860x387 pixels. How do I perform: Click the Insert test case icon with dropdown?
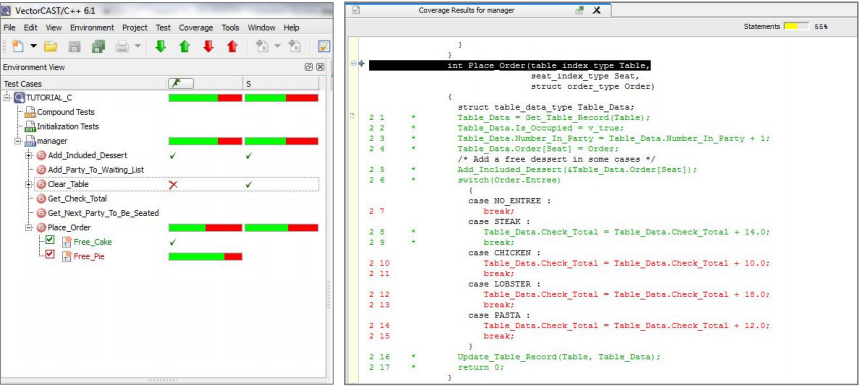263,47
